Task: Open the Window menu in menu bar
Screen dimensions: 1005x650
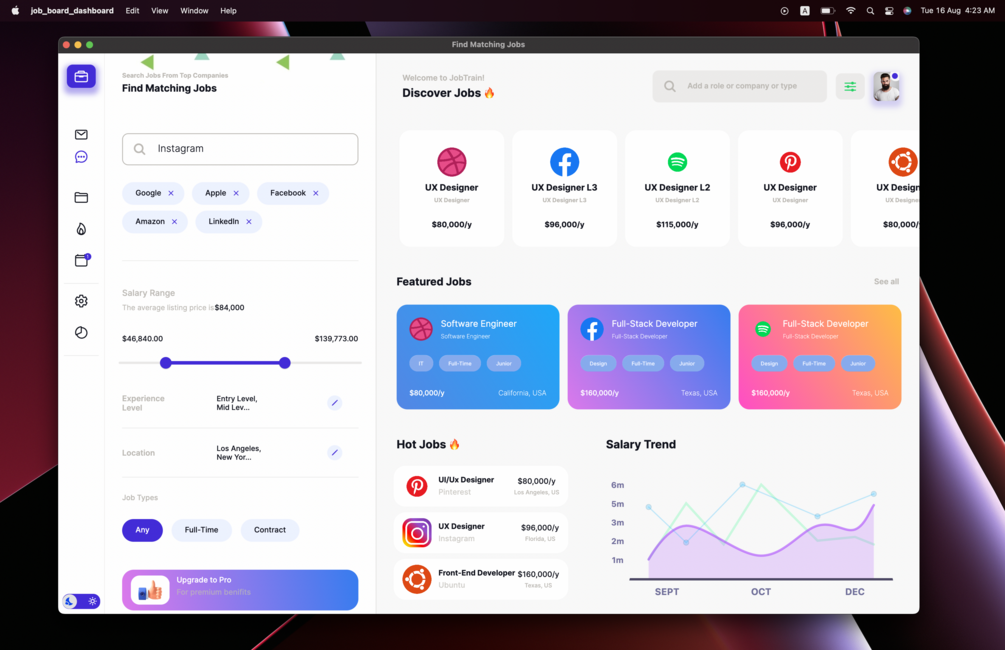Action: (194, 11)
